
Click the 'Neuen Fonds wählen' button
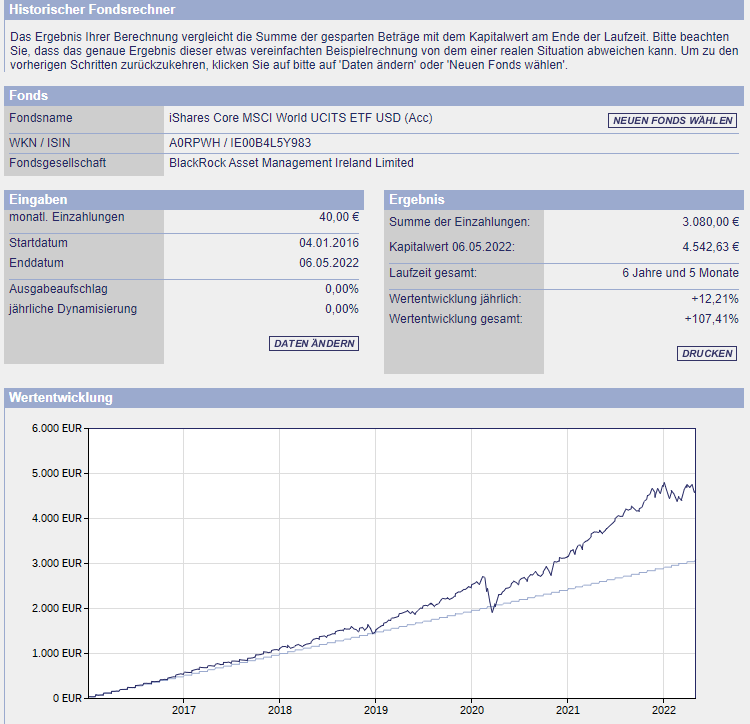[x=673, y=121]
